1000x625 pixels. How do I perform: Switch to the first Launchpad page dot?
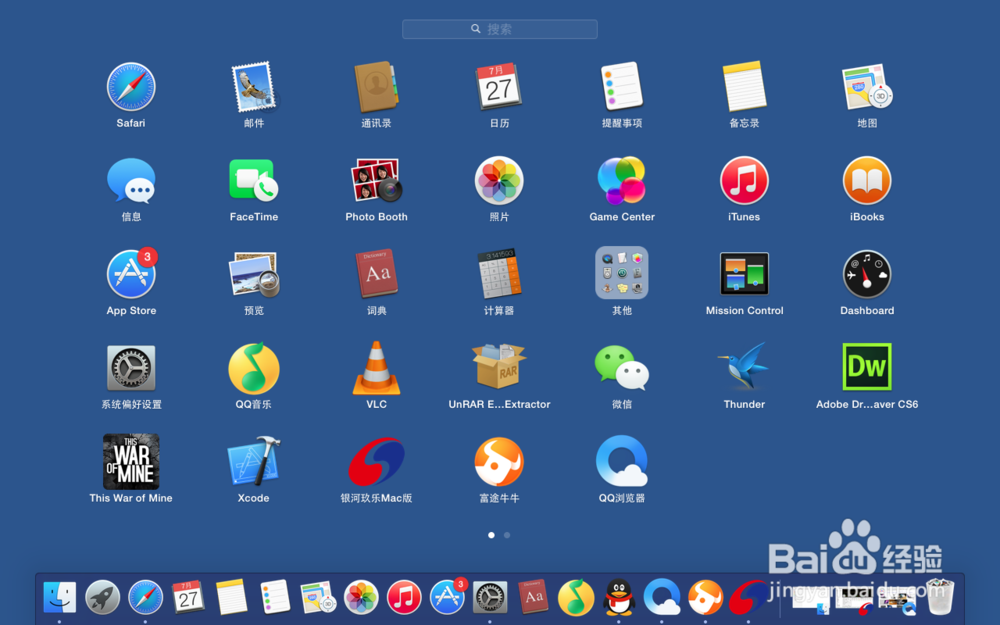pos(491,535)
